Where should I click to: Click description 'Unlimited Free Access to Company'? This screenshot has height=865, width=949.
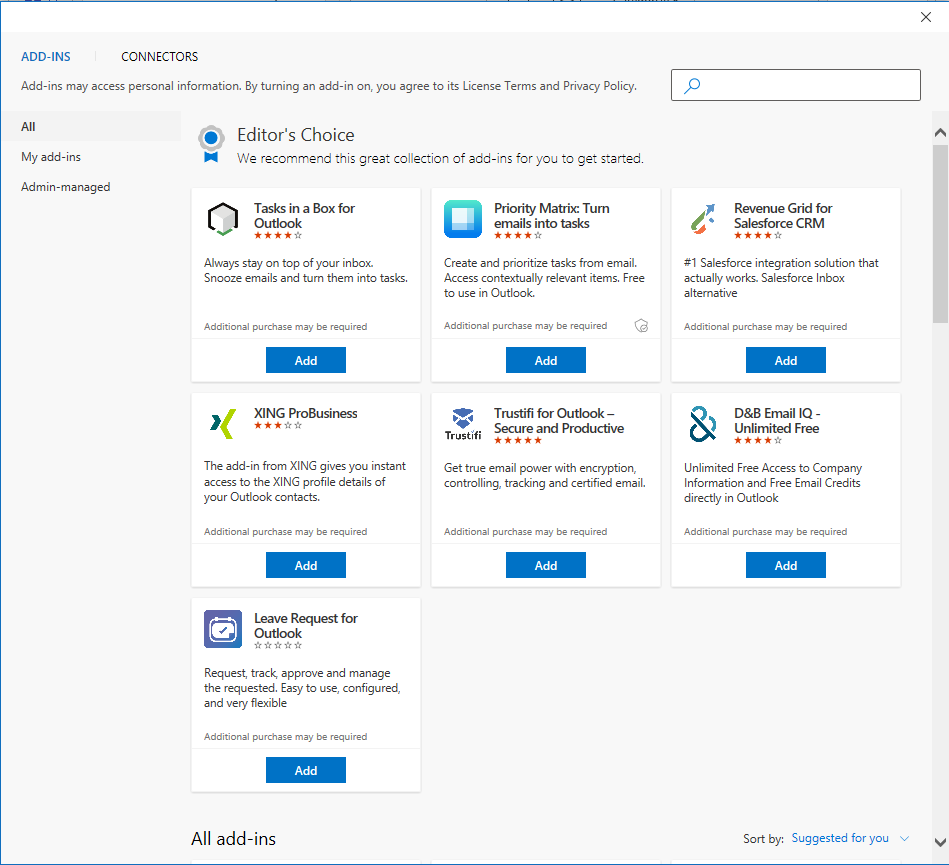773,483
